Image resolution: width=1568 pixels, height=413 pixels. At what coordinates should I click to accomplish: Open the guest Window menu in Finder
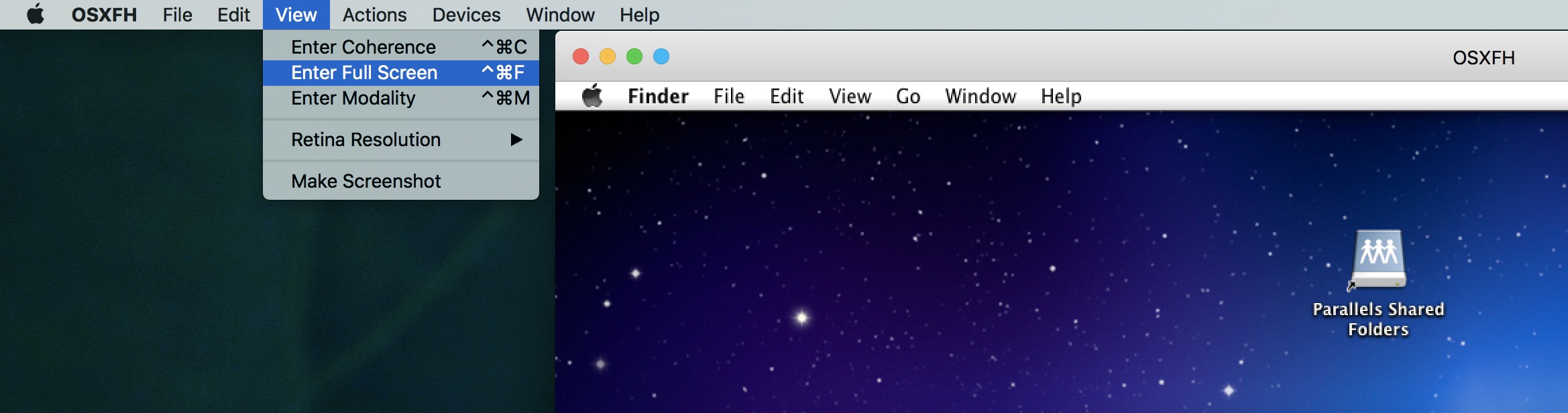click(981, 97)
